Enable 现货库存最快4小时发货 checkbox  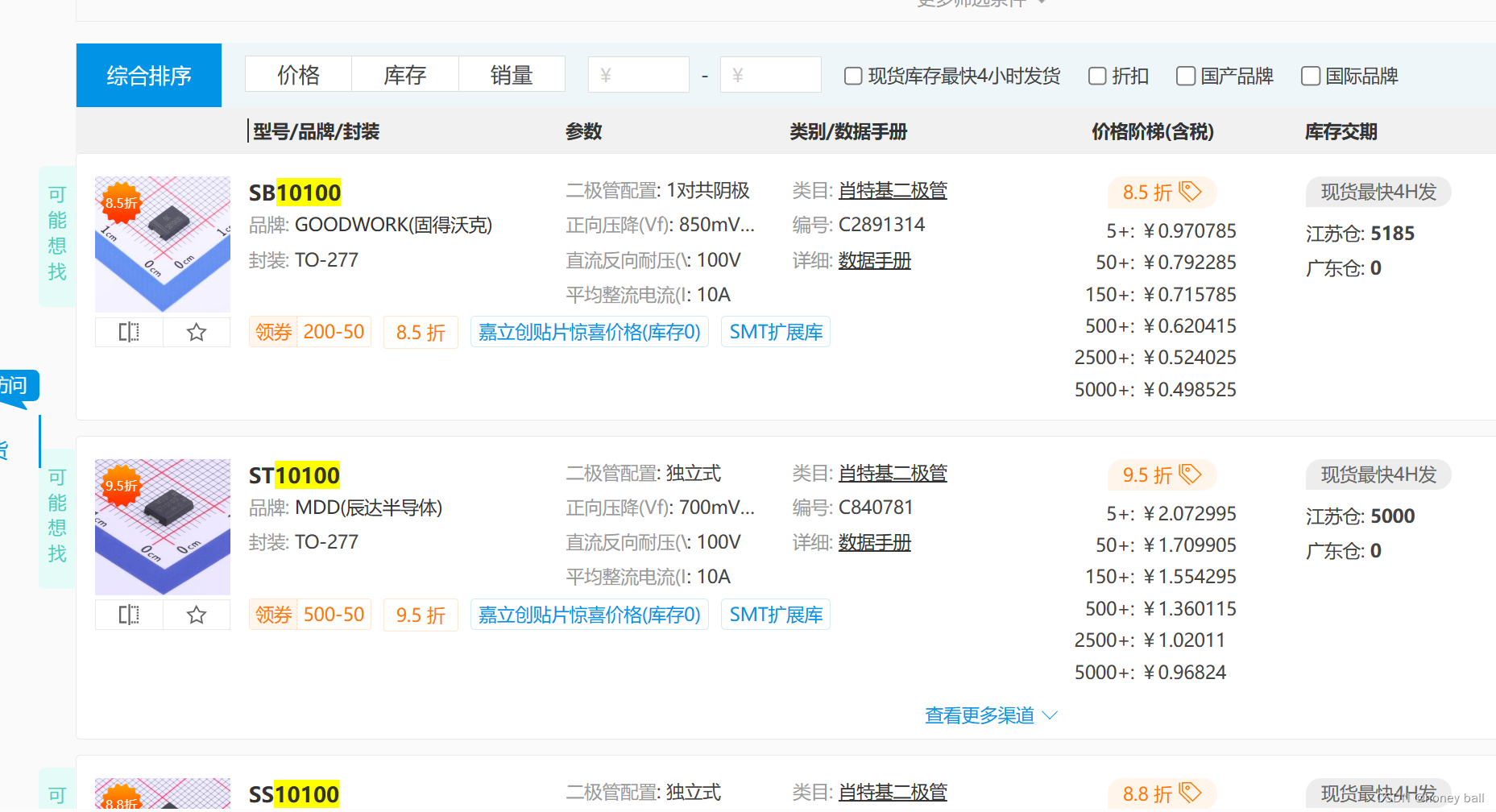[x=853, y=76]
